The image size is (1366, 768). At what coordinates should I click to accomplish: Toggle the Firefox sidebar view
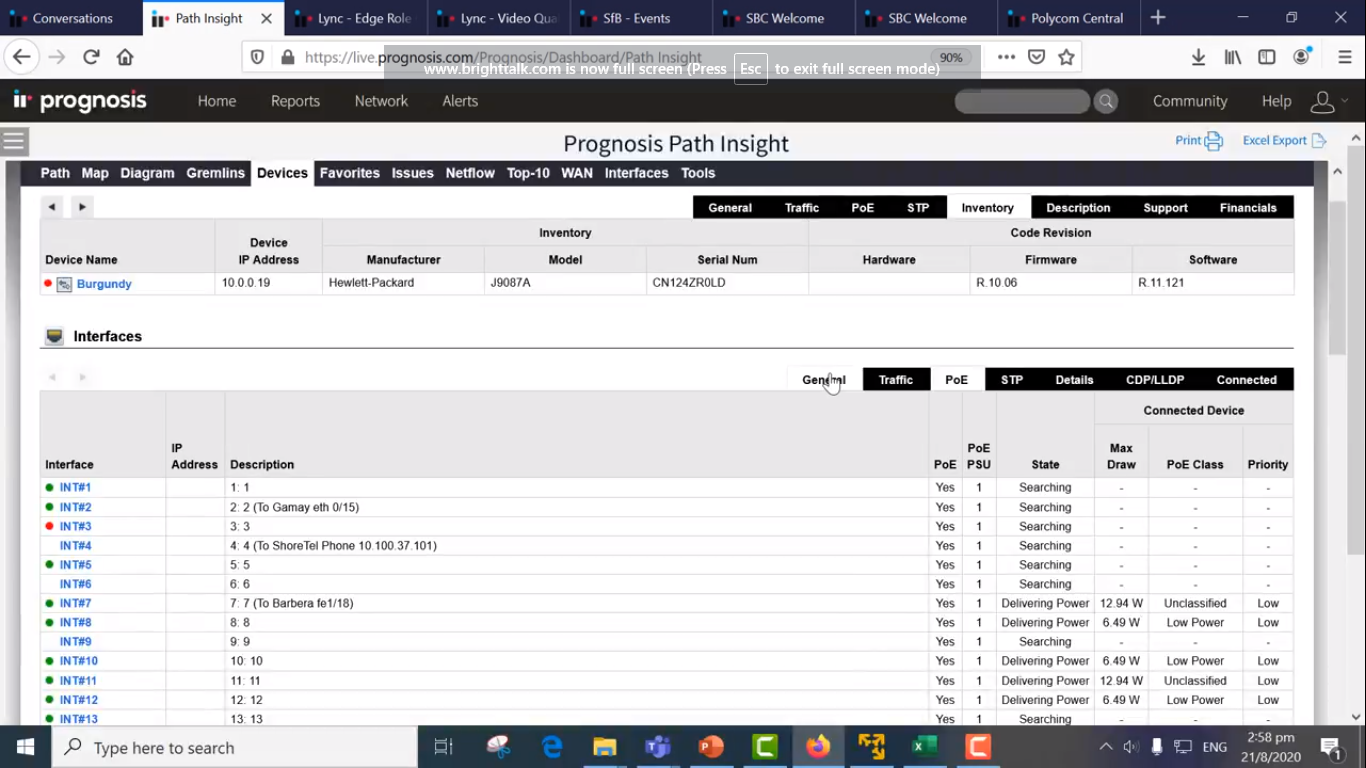pyautogui.click(x=1267, y=57)
